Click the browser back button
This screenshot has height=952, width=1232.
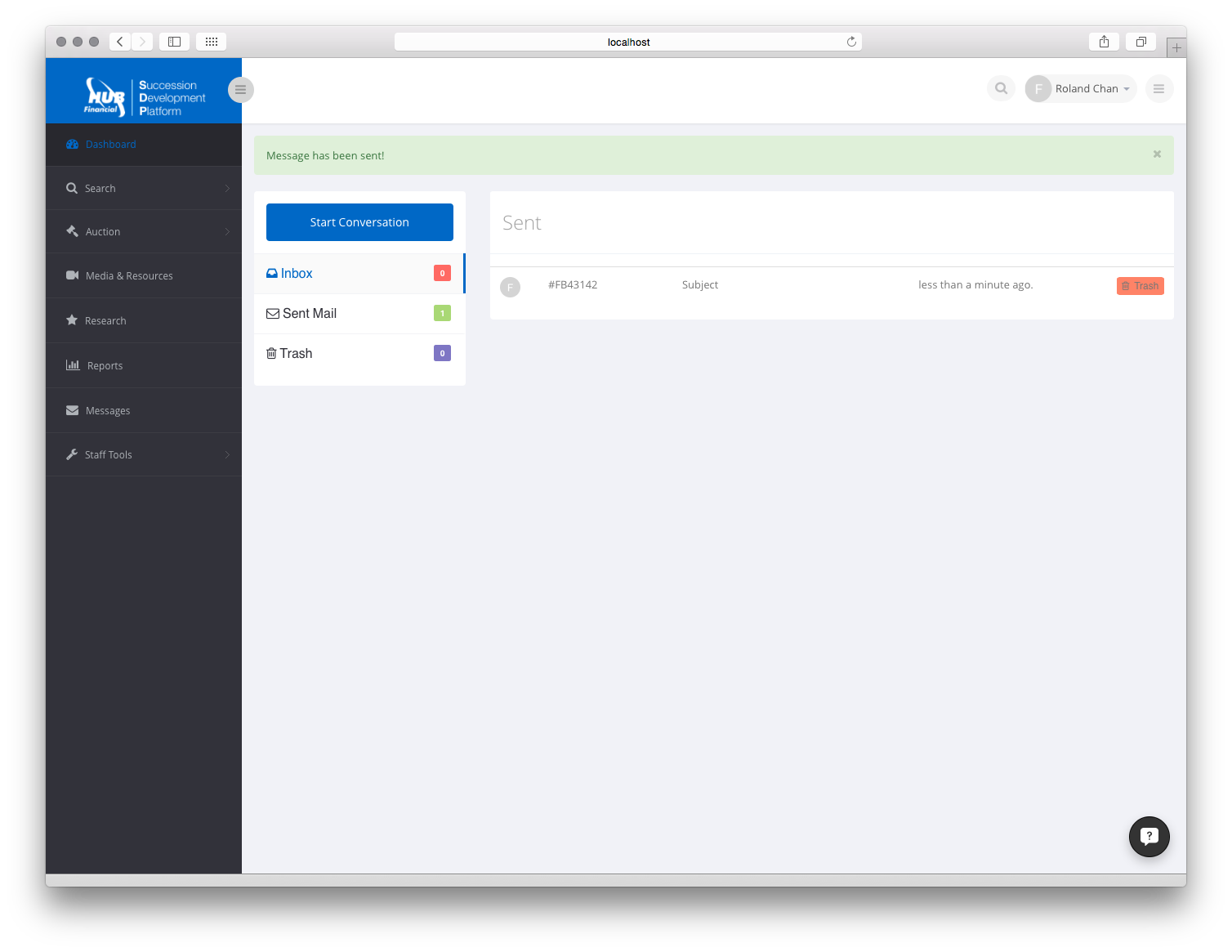[120, 42]
